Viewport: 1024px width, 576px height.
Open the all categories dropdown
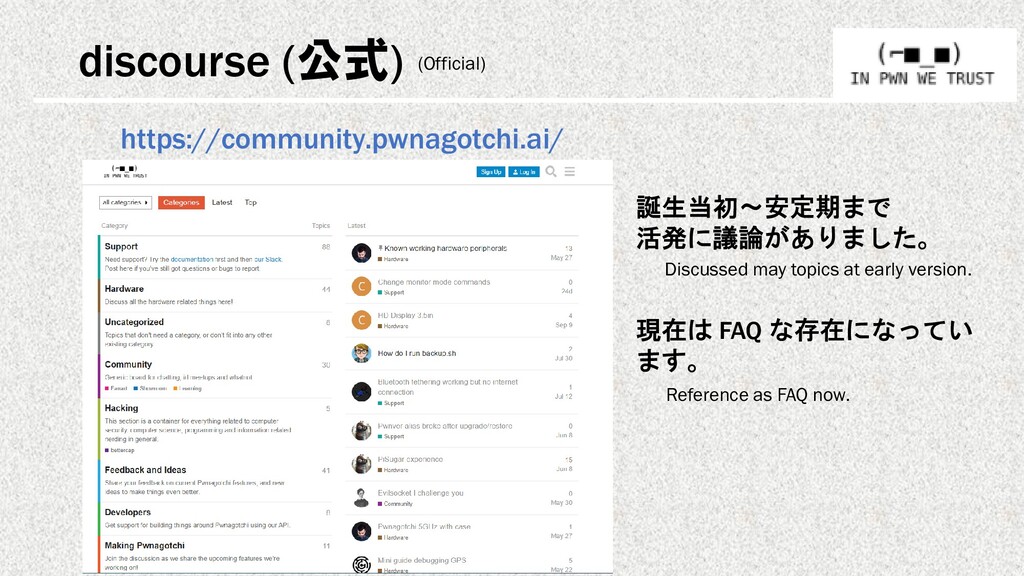[x=125, y=202]
